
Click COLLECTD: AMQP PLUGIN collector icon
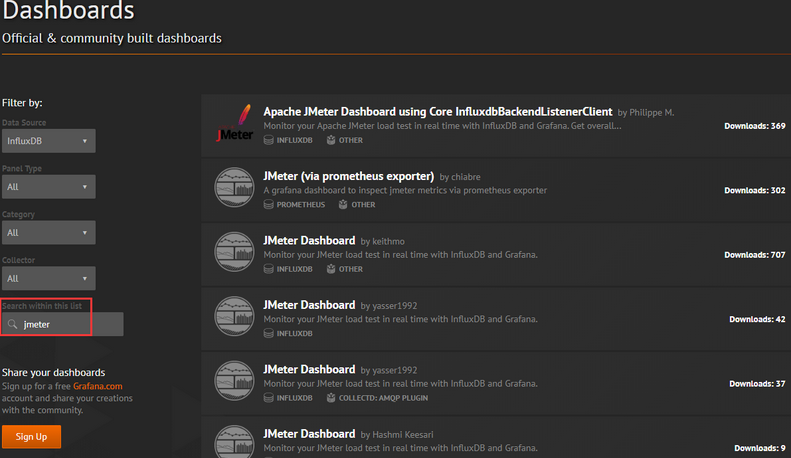point(331,398)
